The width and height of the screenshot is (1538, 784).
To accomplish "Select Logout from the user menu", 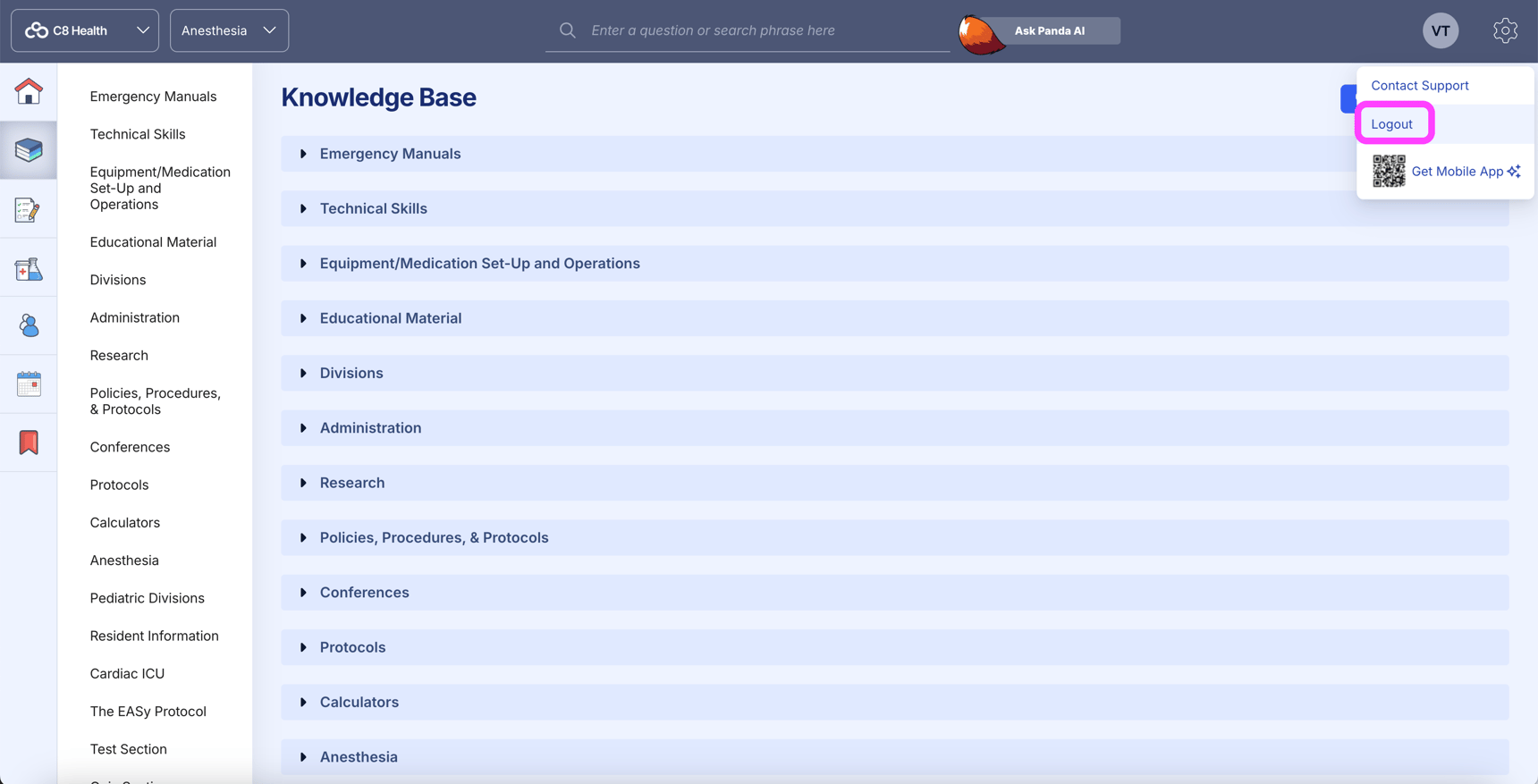I will (x=1391, y=124).
